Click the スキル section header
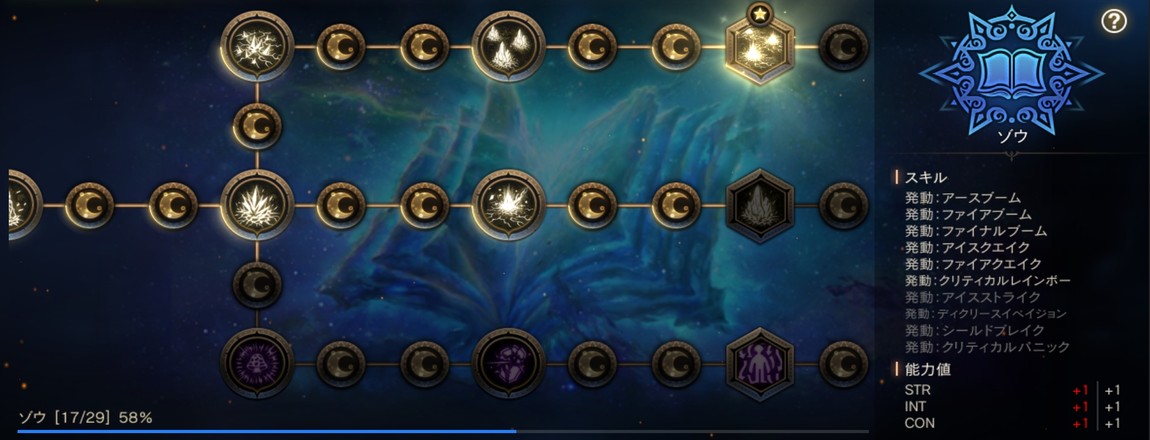The width and height of the screenshot is (1150, 440). [x=926, y=177]
